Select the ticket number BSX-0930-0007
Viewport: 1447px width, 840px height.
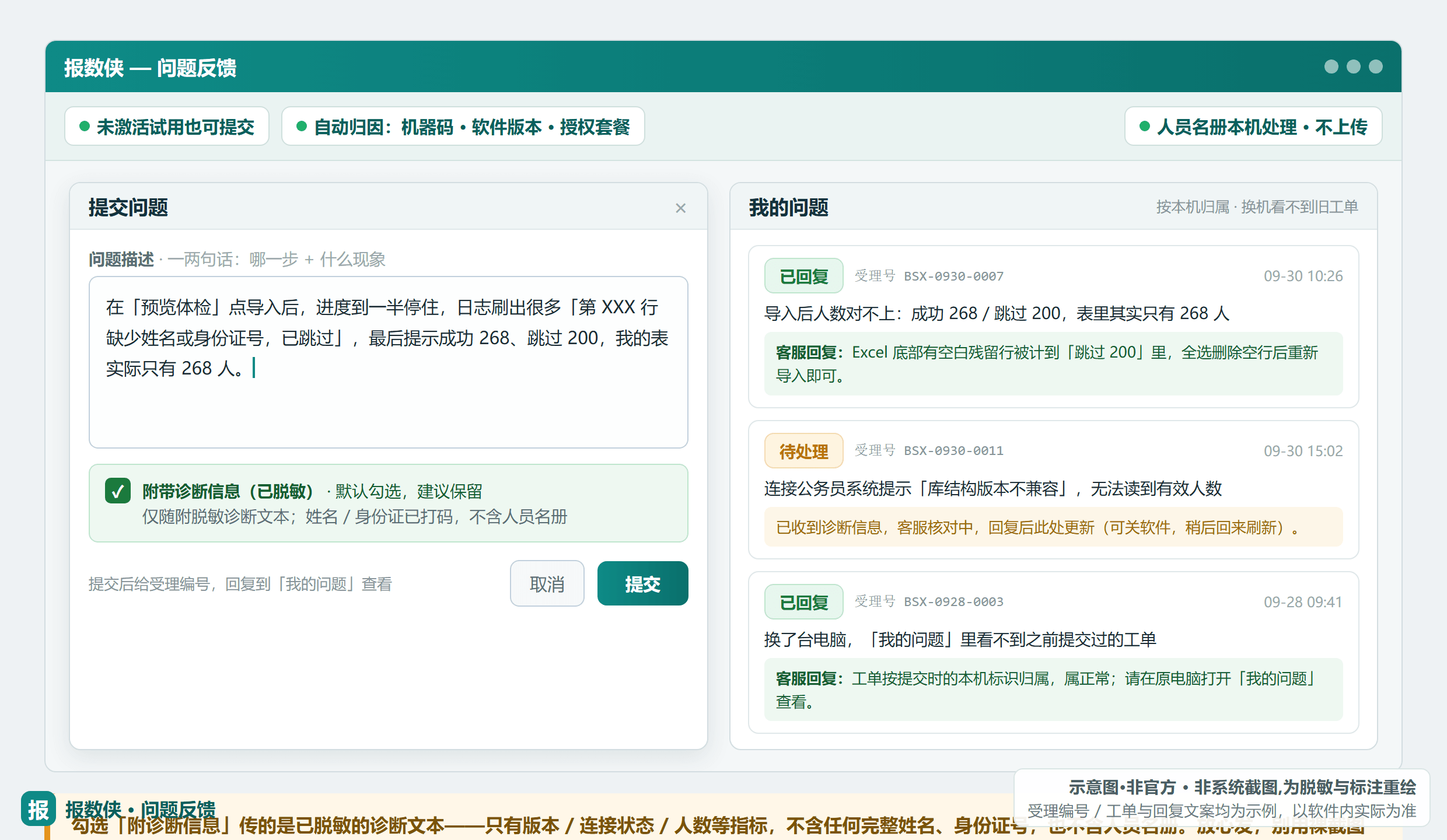(954, 276)
